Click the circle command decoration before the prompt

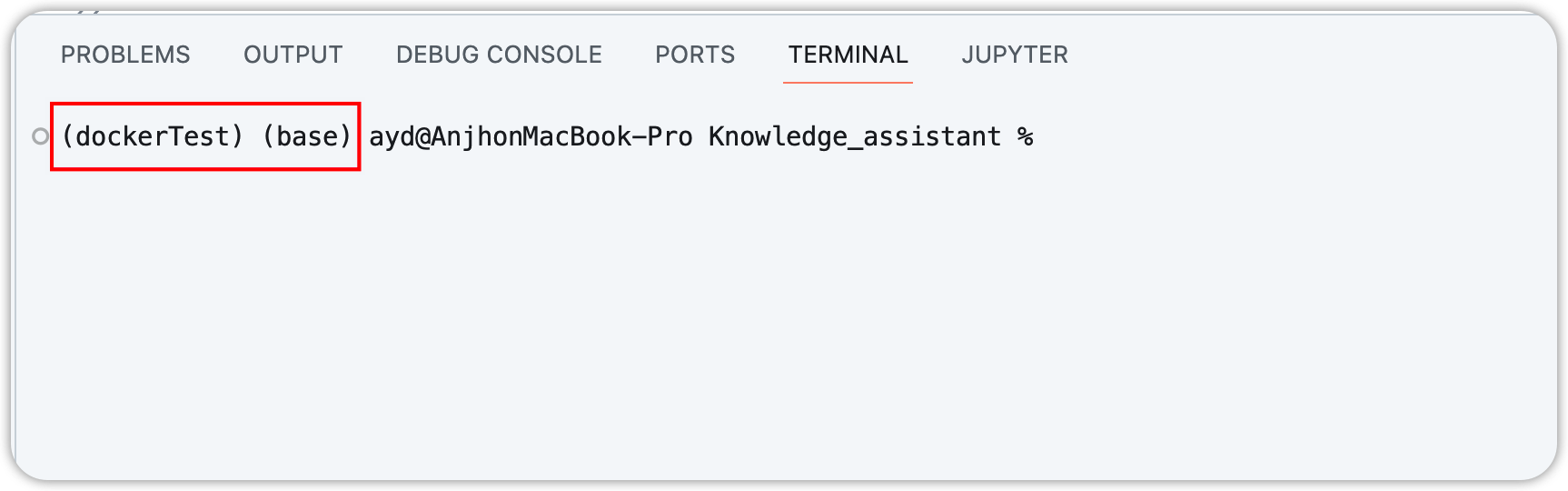coord(40,136)
